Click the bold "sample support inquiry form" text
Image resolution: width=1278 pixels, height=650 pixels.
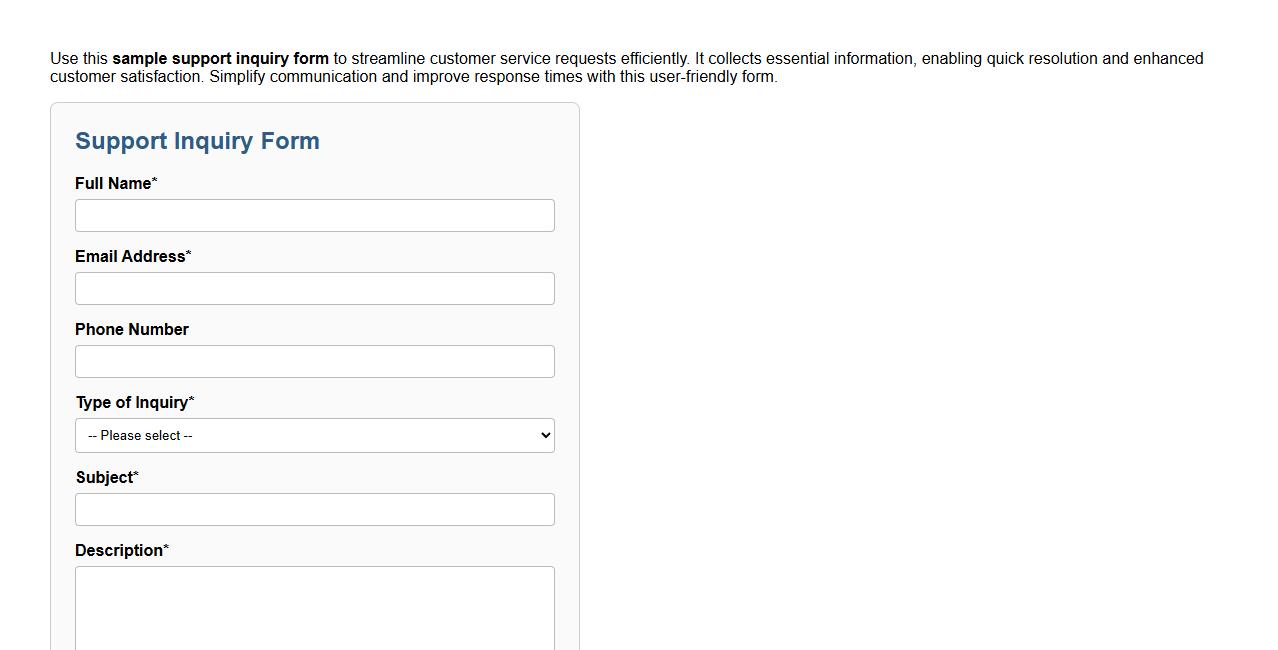(220, 58)
